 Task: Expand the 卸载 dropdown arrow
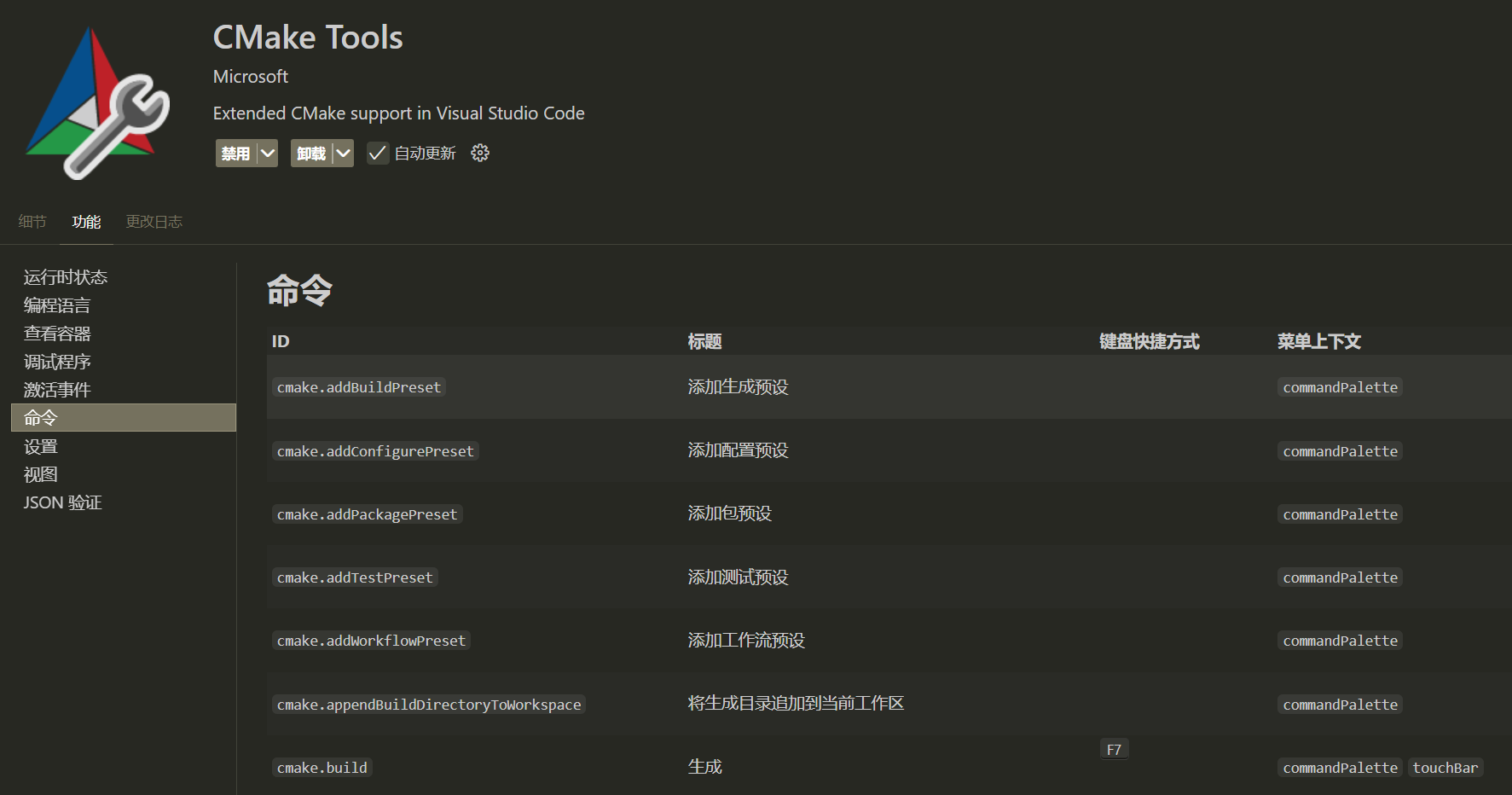tap(343, 154)
